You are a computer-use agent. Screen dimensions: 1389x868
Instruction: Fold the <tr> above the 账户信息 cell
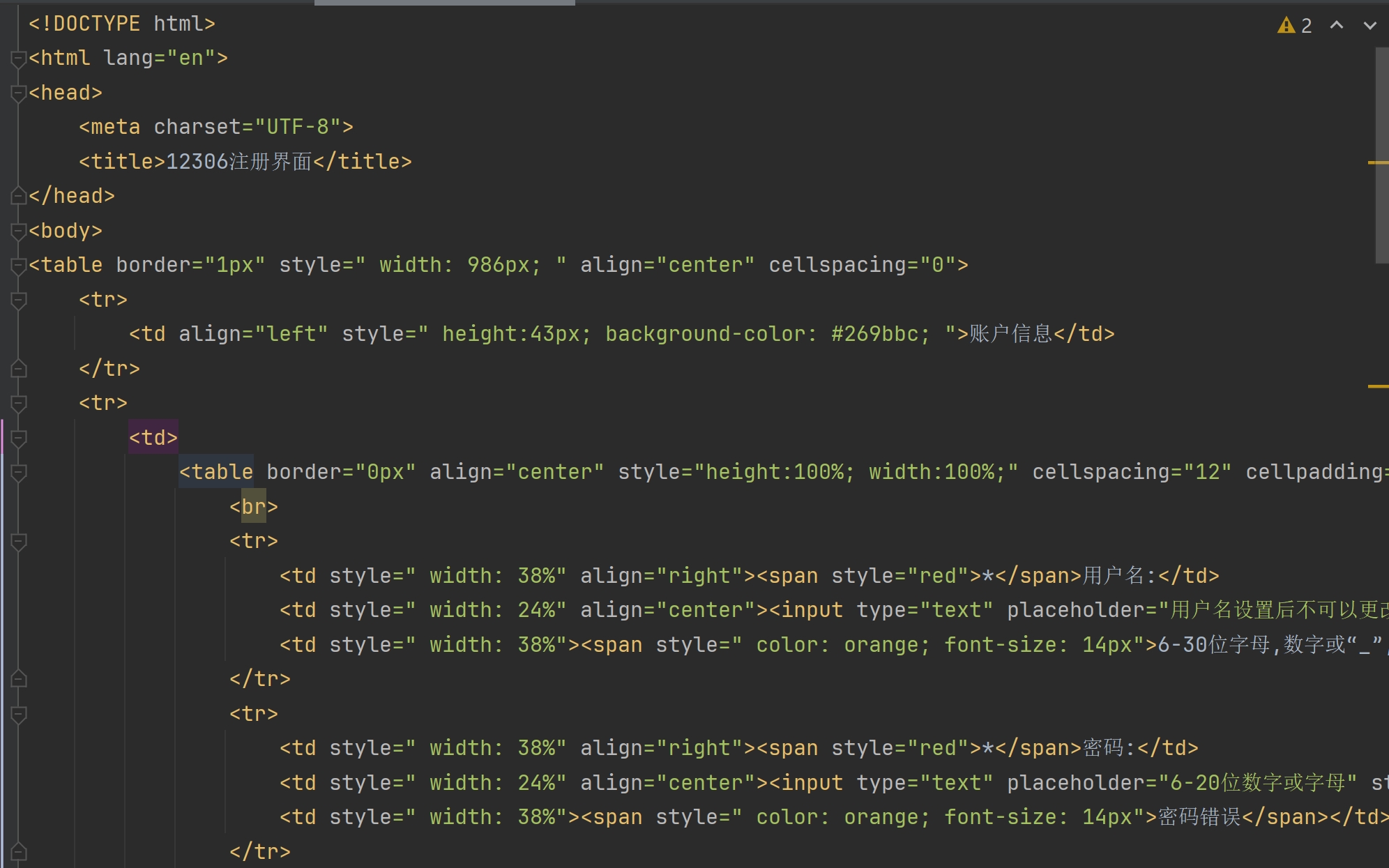click(19, 300)
